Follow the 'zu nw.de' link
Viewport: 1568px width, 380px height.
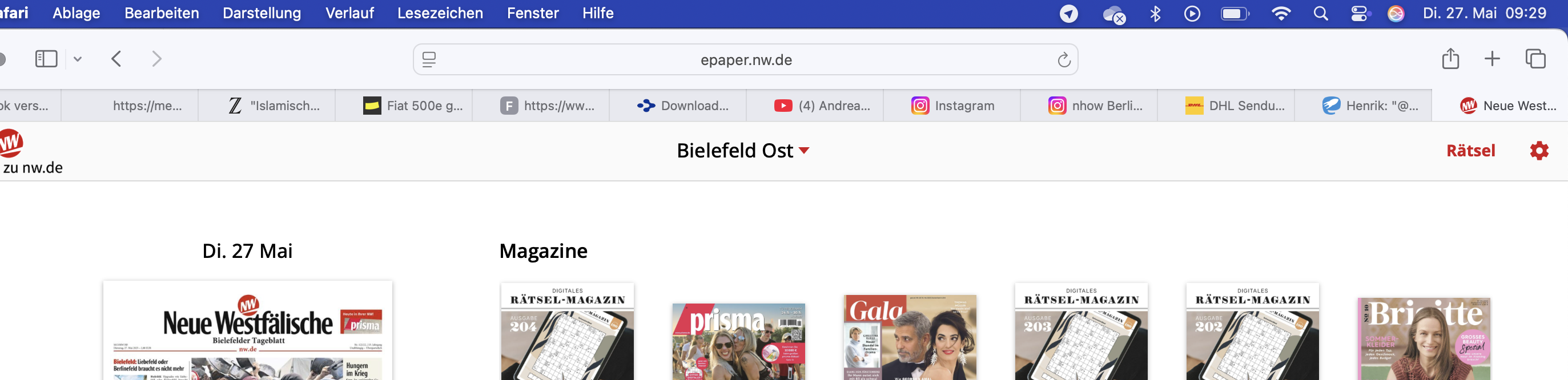click(x=33, y=168)
